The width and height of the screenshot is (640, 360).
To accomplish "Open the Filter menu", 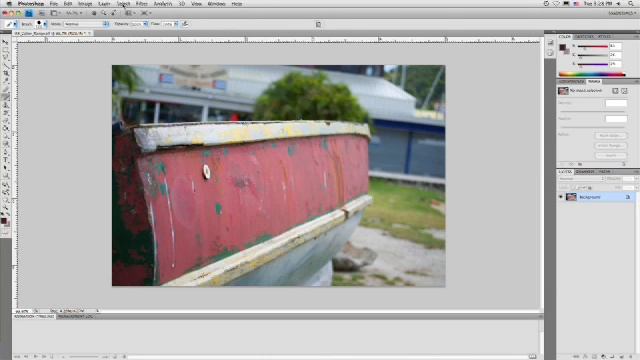I will tap(141, 4).
